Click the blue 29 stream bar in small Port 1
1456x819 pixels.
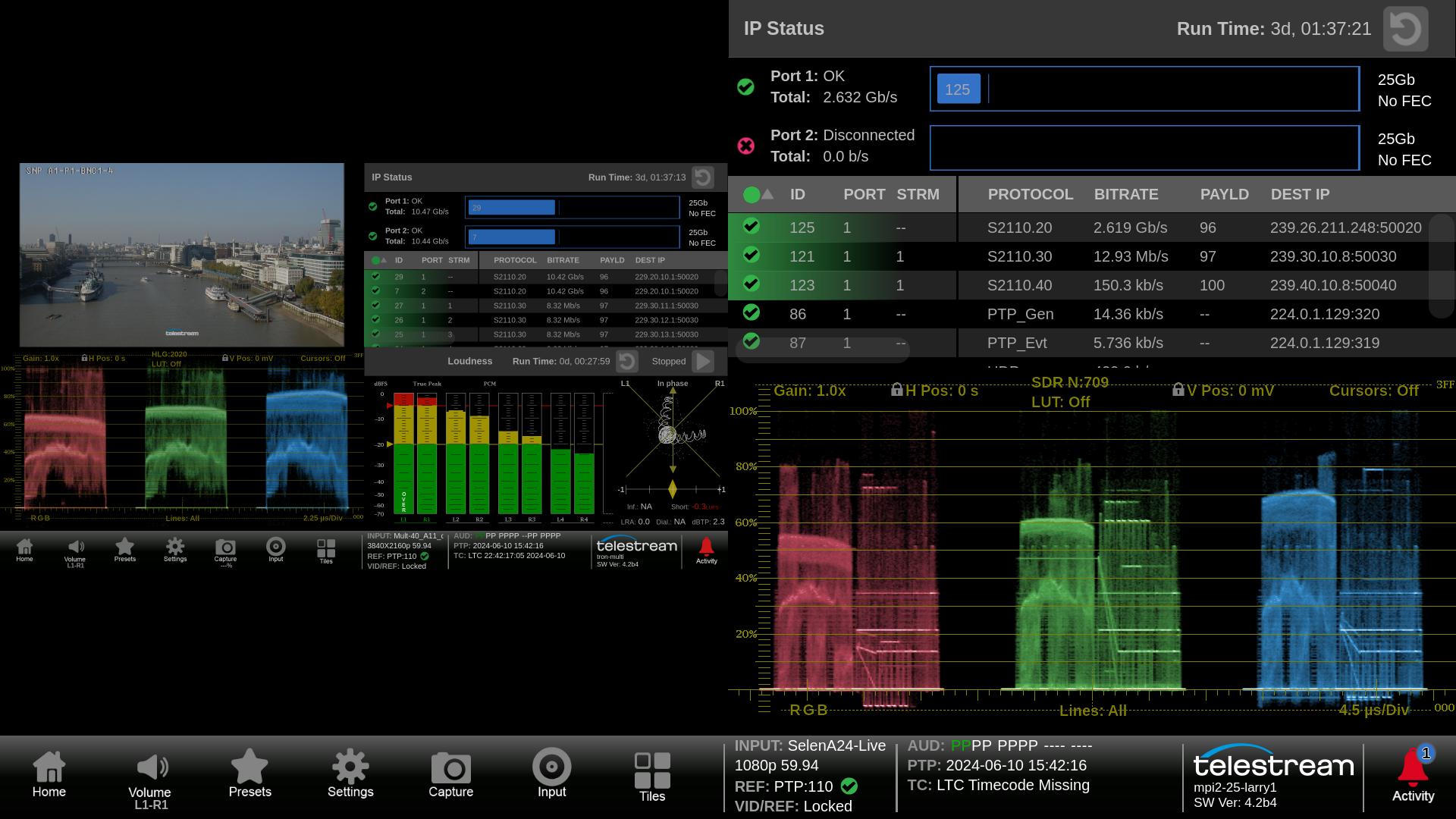pos(511,207)
